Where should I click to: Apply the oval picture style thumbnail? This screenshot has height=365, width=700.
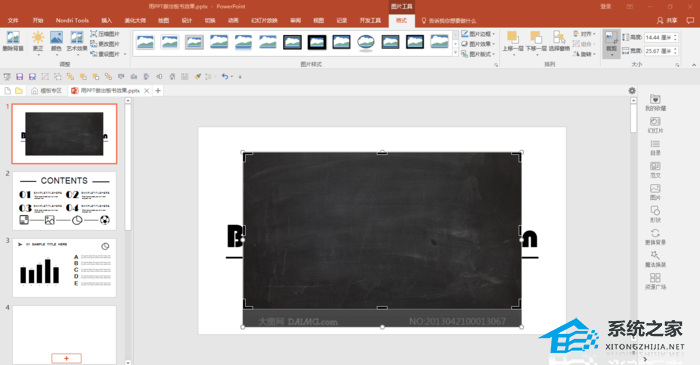tap(366, 42)
